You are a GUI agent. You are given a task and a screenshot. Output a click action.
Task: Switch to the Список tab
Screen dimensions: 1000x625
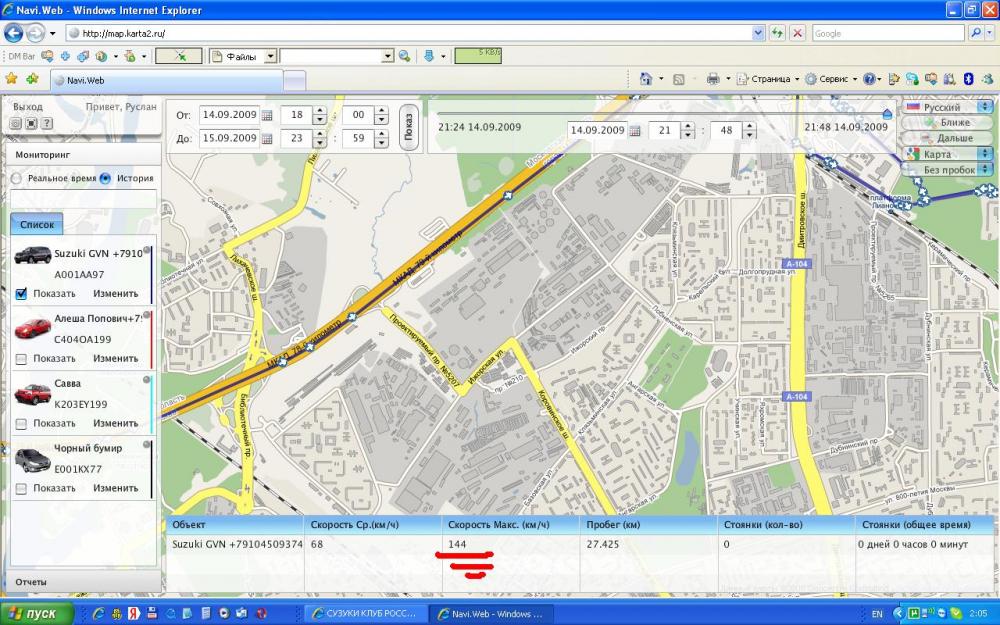click(x=36, y=225)
